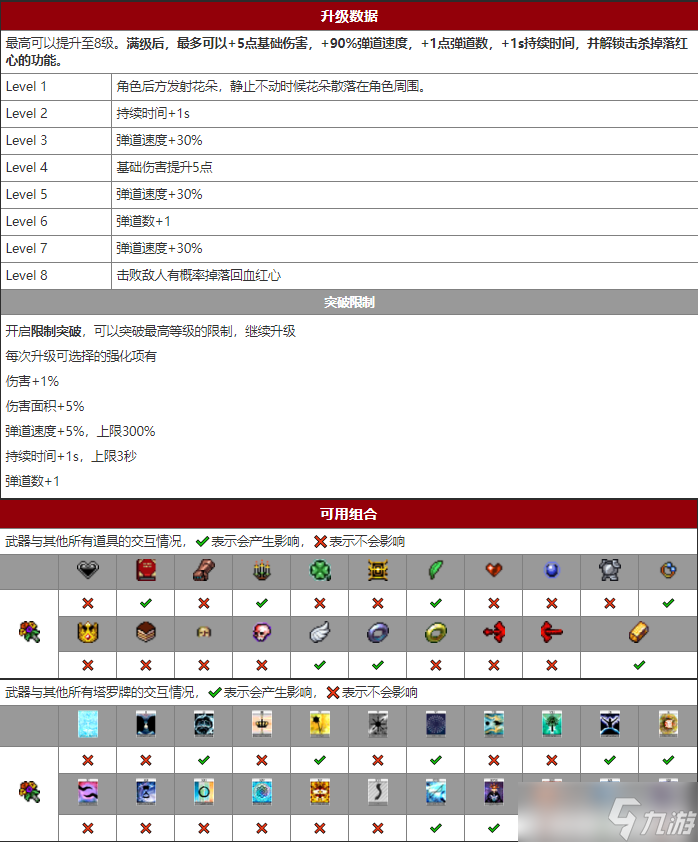Open the pale cyan tarot card

(88, 724)
